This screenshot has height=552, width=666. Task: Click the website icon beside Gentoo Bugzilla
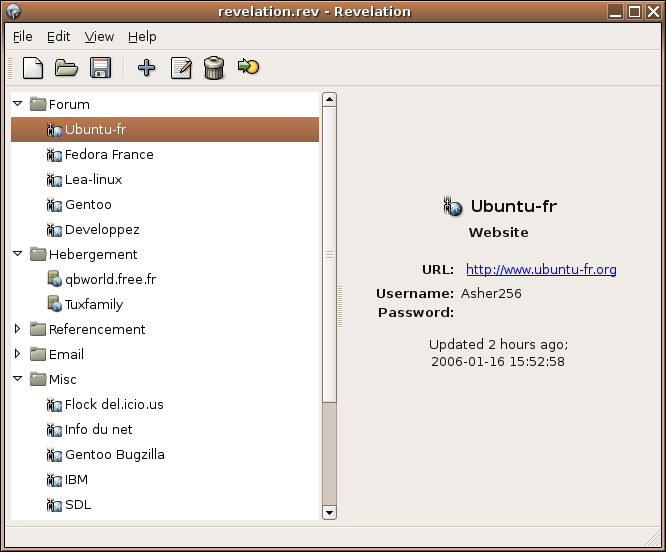click(54, 455)
